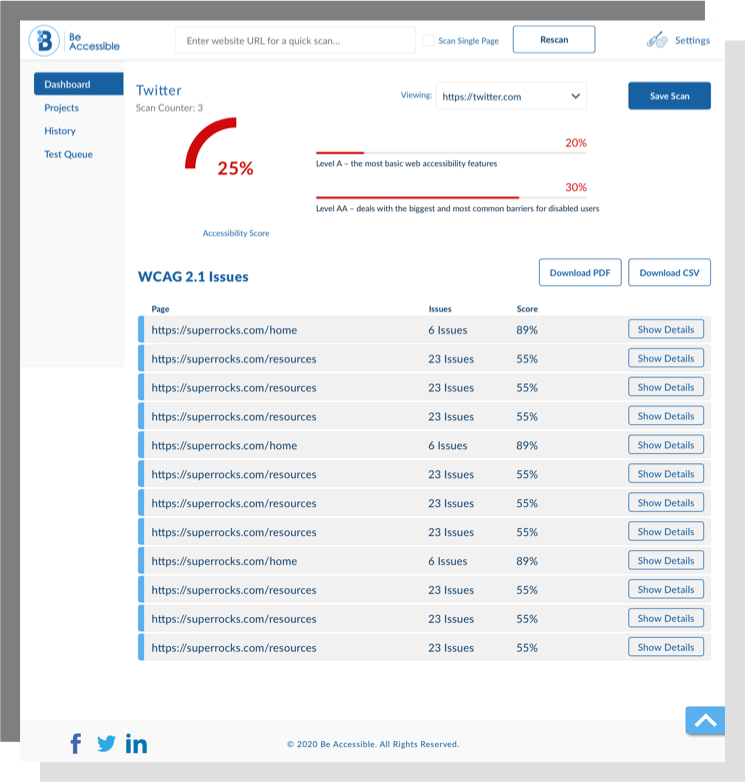The image size is (745, 783).
Task: Show Details for first superrocks.com/home row
Action: click(666, 330)
